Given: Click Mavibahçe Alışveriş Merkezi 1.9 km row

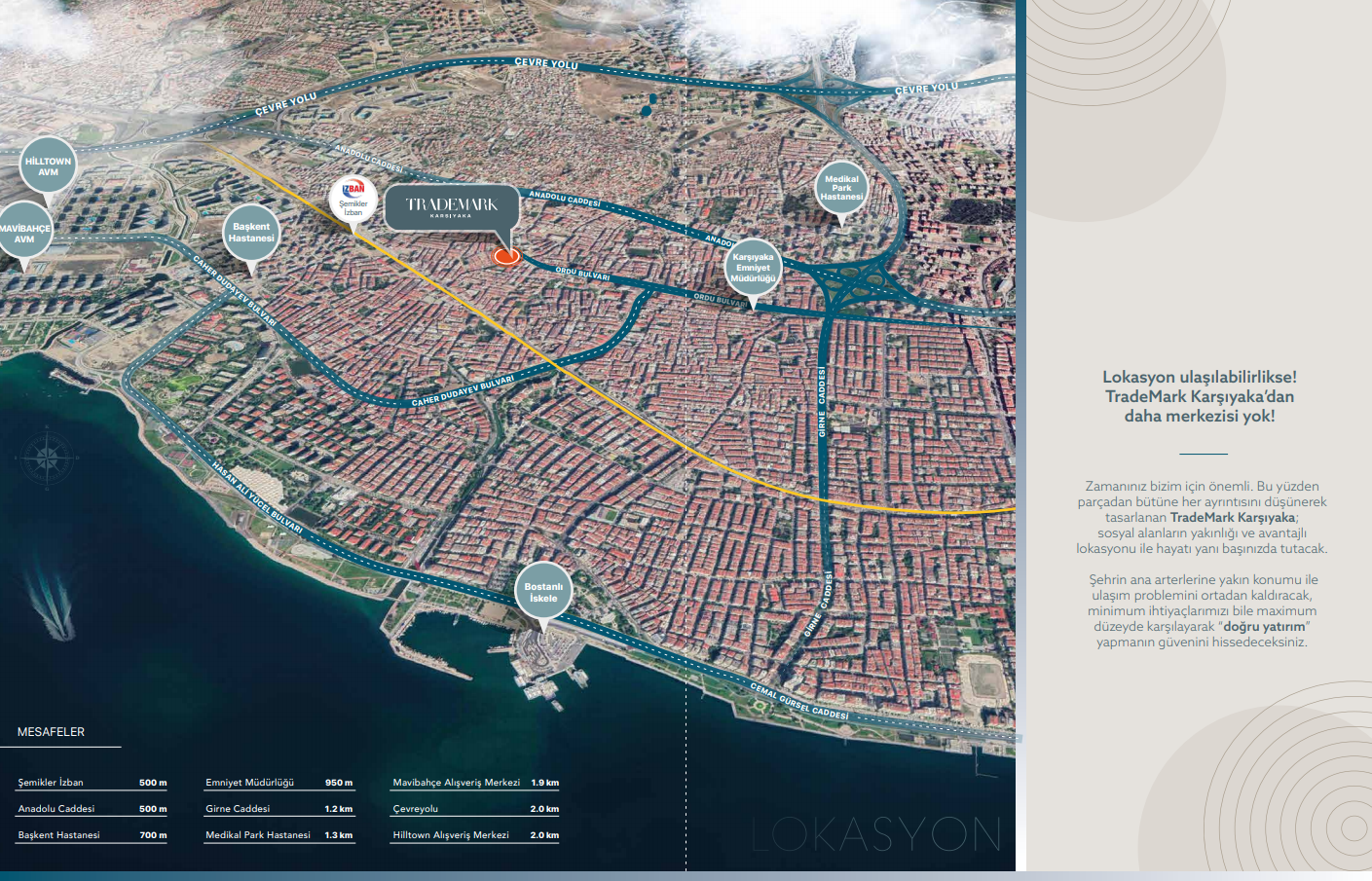Looking at the screenshot, I should 475,783.
